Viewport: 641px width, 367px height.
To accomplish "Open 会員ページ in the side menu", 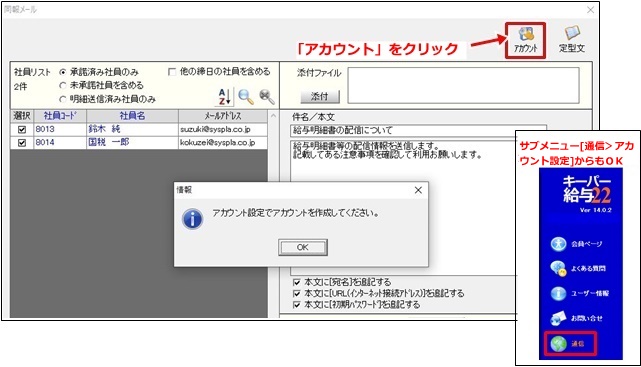I will (576, 244).
